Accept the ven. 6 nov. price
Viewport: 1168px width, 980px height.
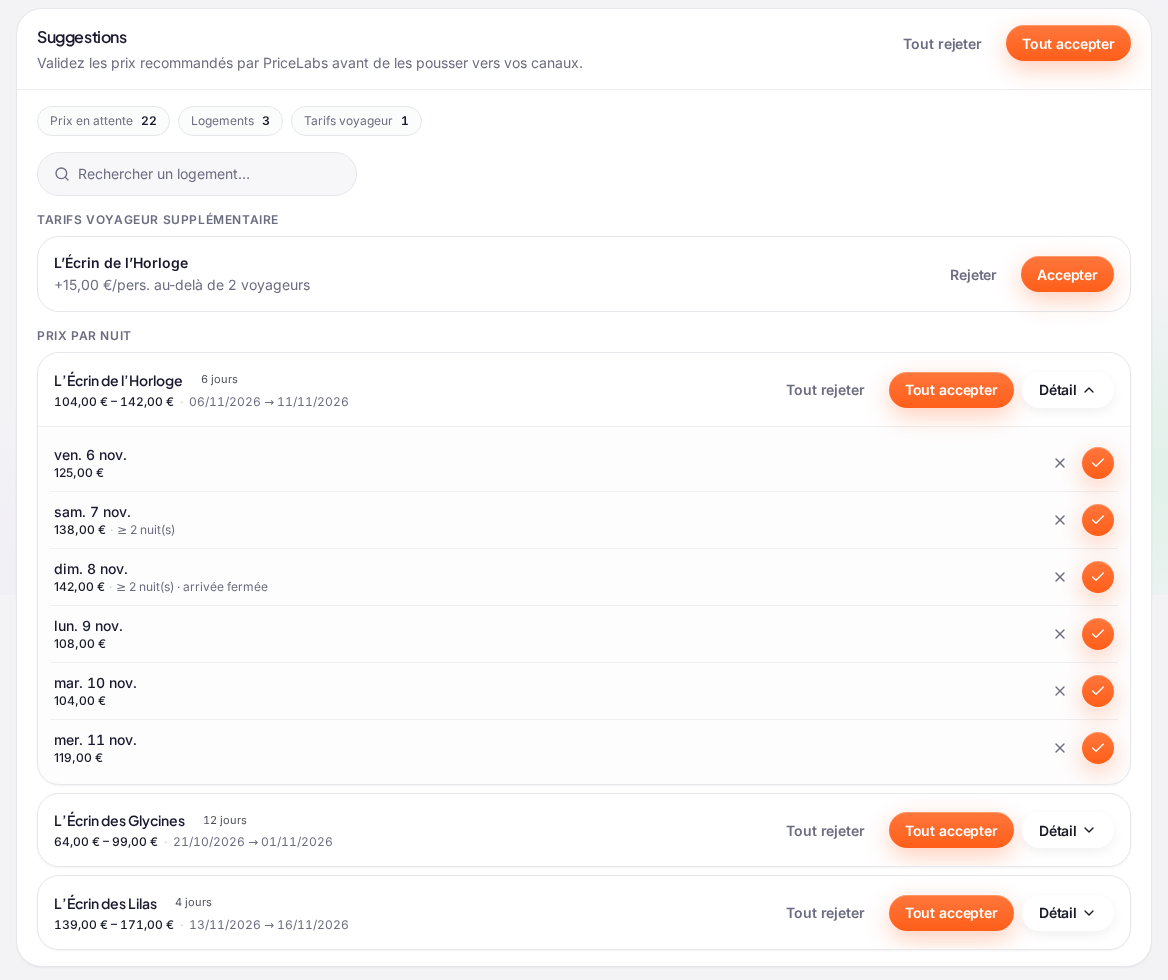pyautogui.click(x=1098, y=463)
